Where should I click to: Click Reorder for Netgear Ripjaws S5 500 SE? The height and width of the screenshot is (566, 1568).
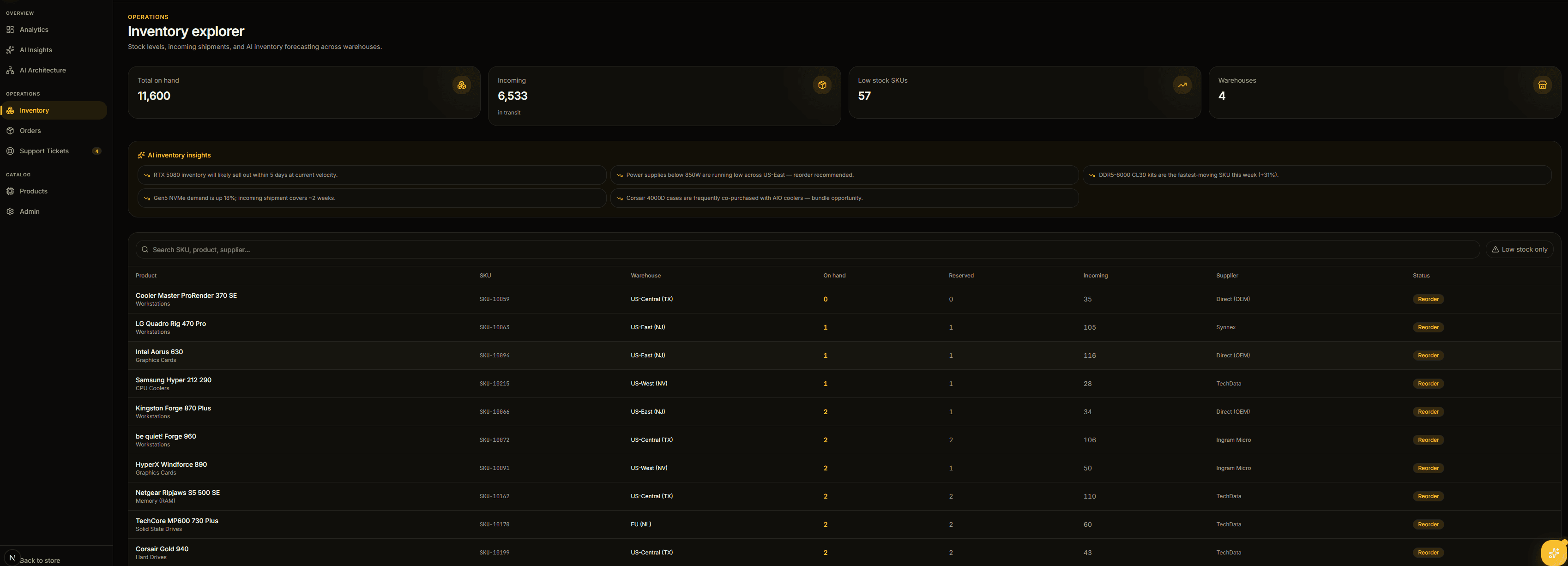coord(1428,496)
